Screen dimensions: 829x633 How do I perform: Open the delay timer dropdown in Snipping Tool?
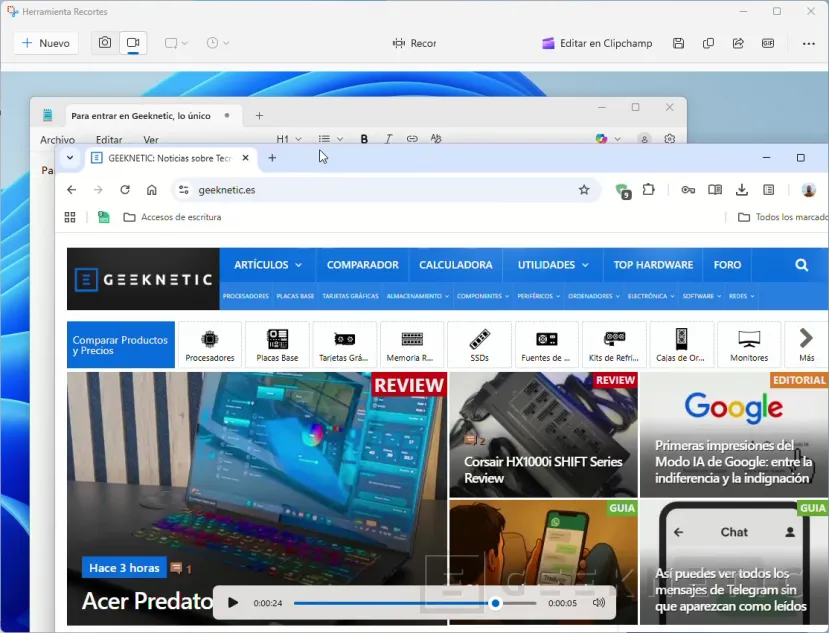click(x=215, y=43)
